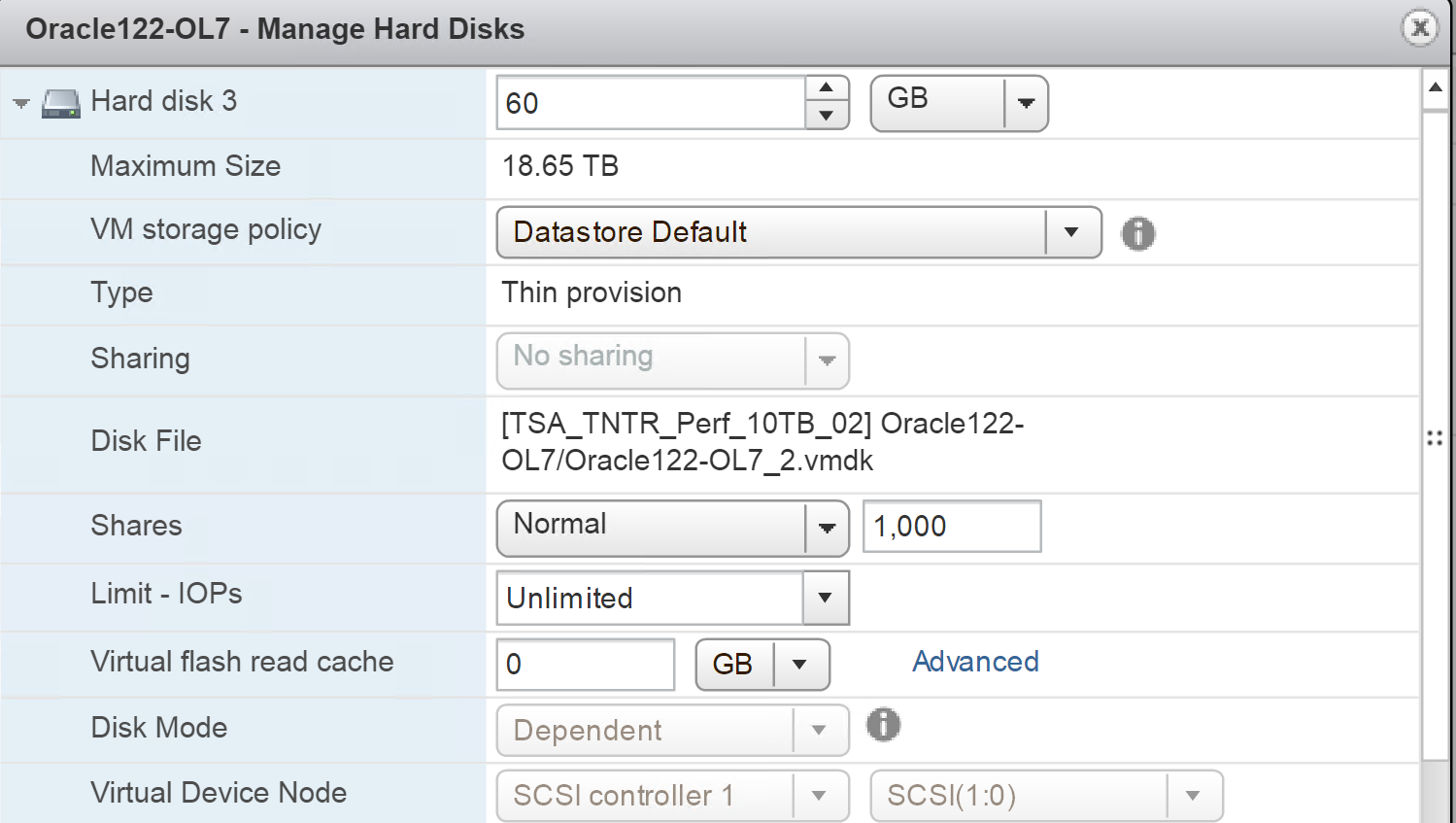Click the Disk Mode info icon
The height and width of the screenshot is (823, 1456).
click(883, 725)
